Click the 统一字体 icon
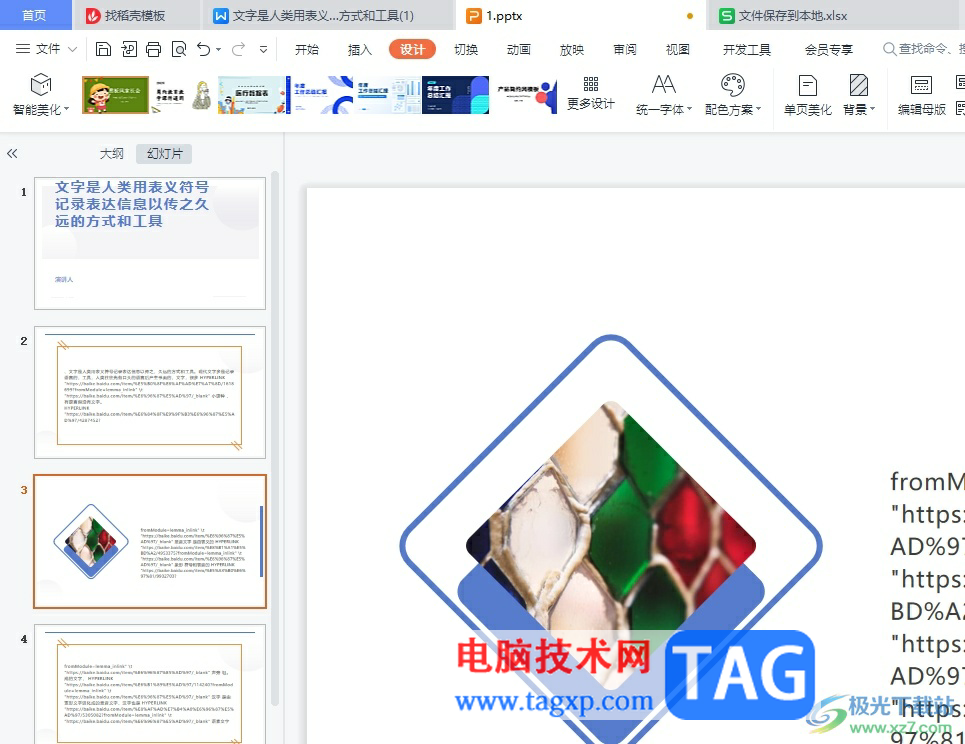This screenshot has width=965, height=744. 663,84
